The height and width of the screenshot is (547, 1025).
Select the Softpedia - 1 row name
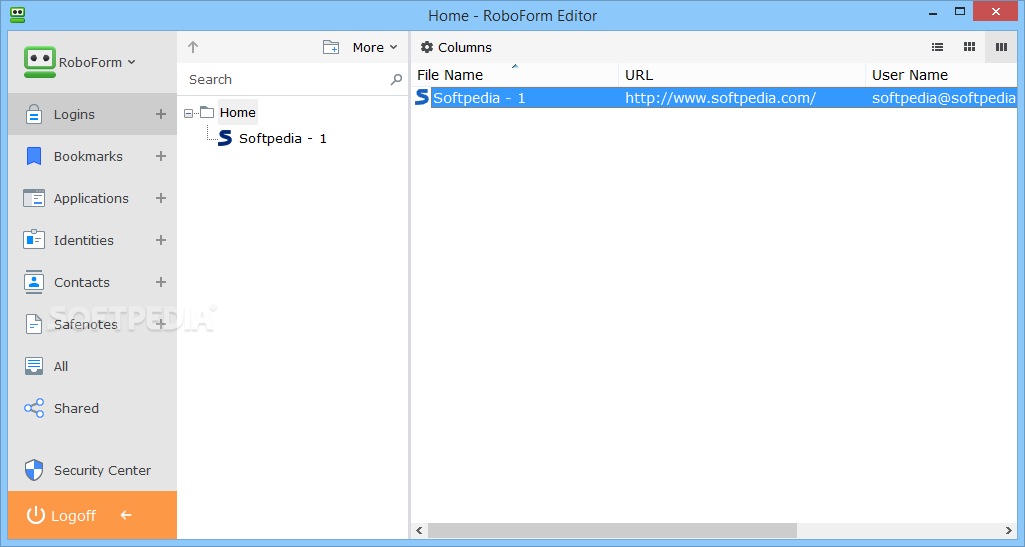479,98
